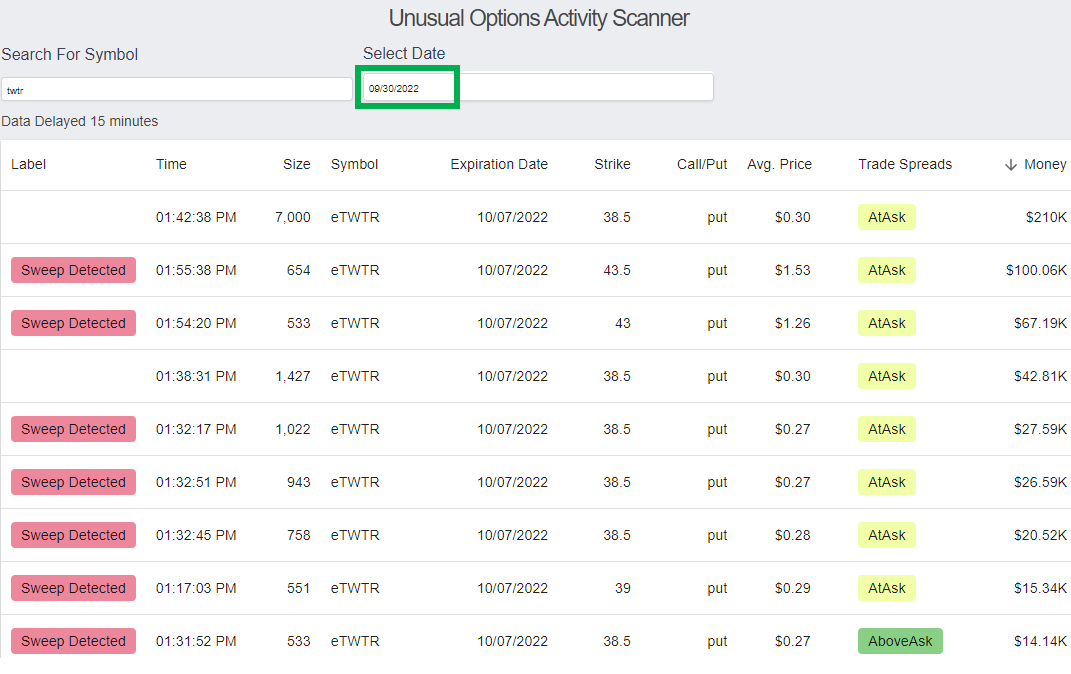Click the time 01:38:31 PM

196,376
